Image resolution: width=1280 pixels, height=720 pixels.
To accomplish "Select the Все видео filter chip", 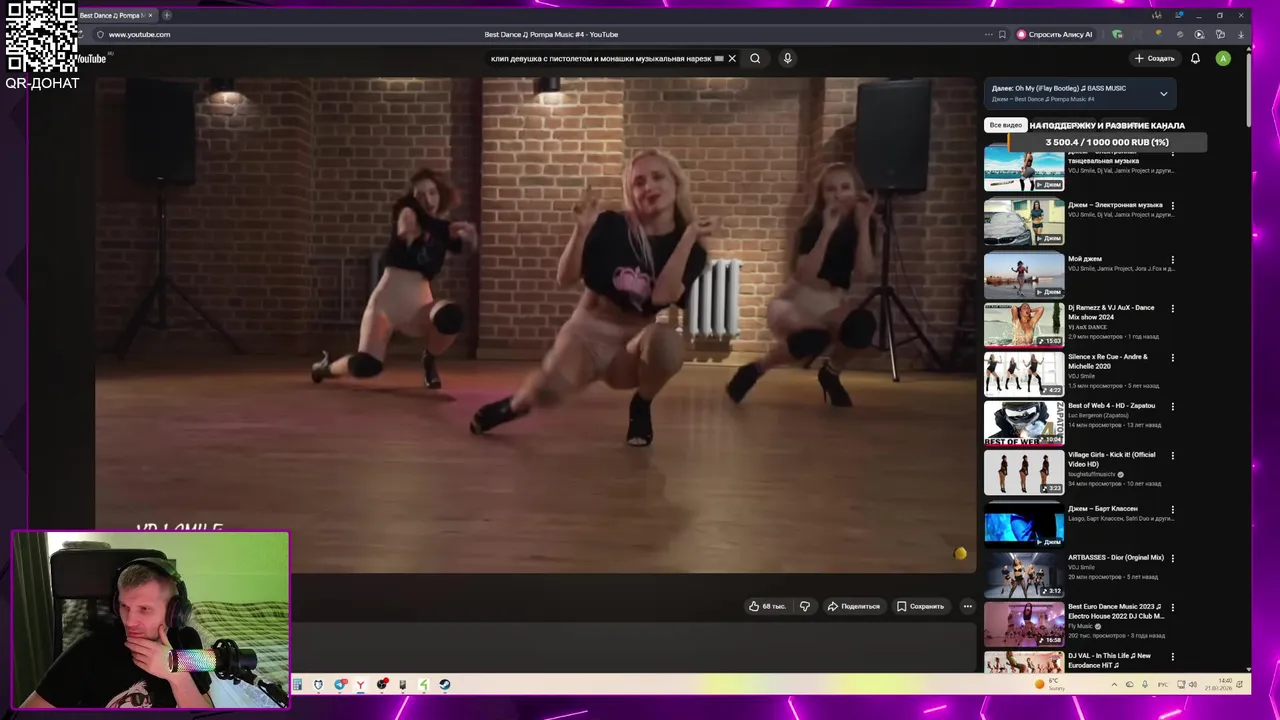I will pyautogui.click(x=1005, y=125).
